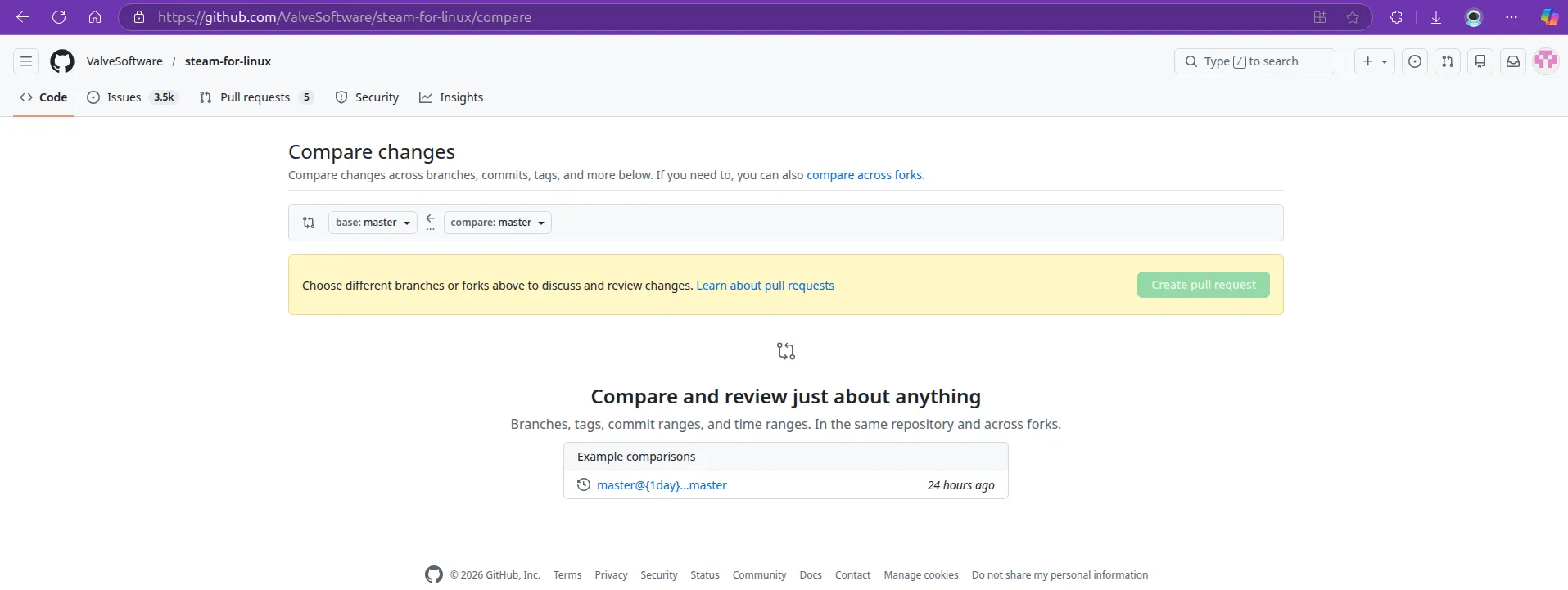Switch to the Insights tab
The height and width of the screenshot is (590, 1568).
point(451,97)
